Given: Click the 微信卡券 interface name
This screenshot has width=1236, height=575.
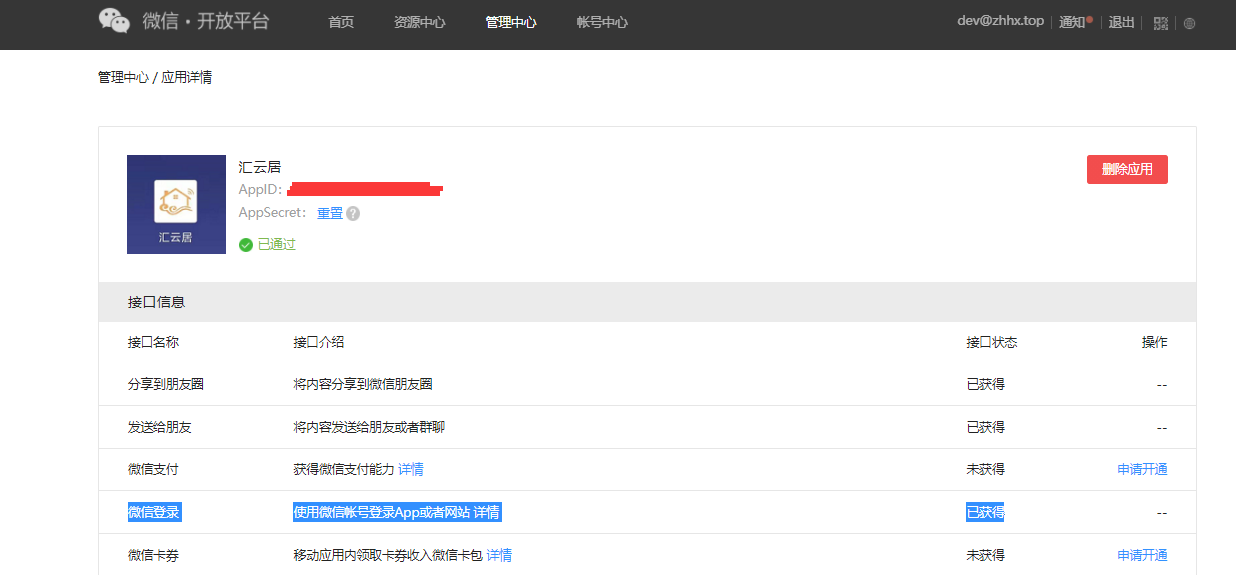Looking at the screenshot, I should pyautogui.click(x=153, y=555).
